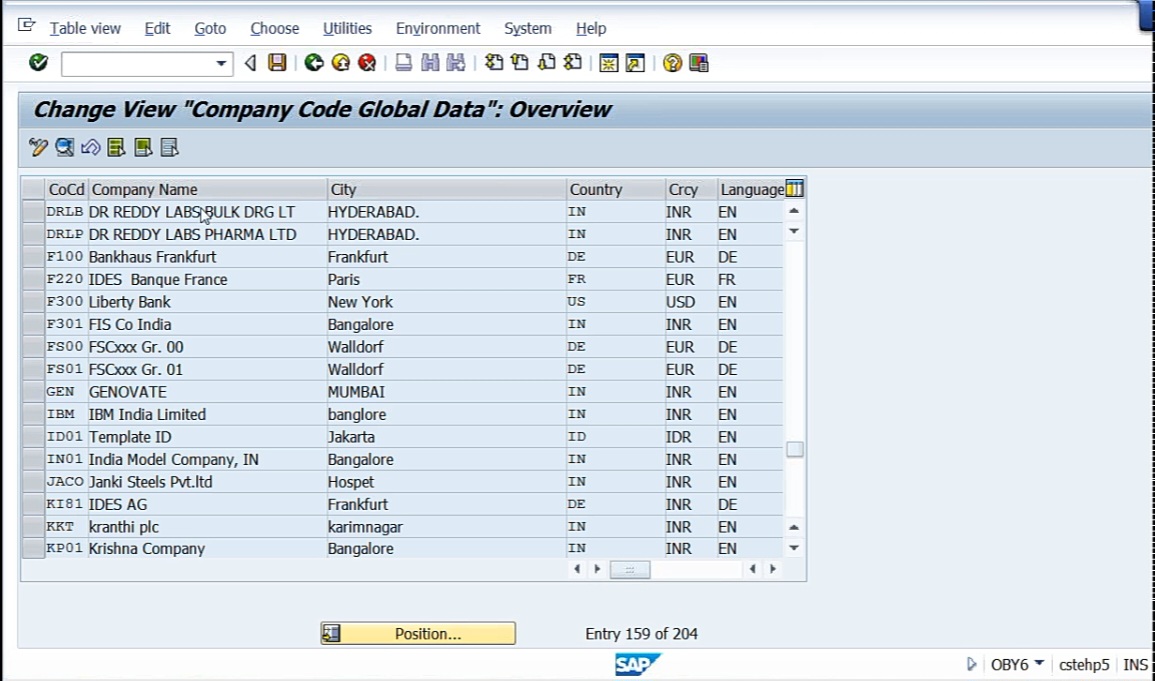
Task: Open the Help question mark icon
Action: 672,63
